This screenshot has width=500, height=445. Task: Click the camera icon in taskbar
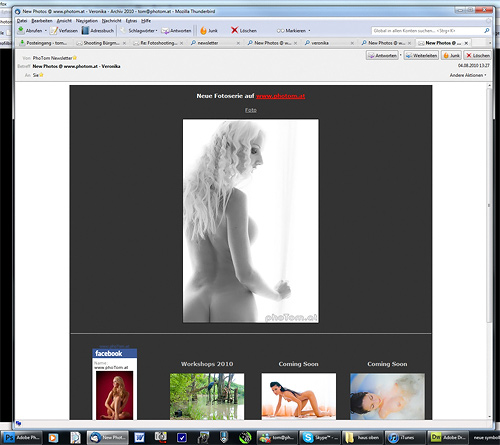pos(161,438)
